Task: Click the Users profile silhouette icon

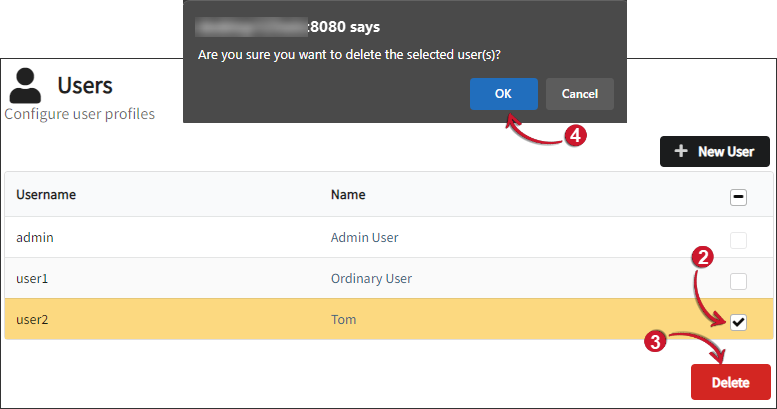Action: [25, 86]
